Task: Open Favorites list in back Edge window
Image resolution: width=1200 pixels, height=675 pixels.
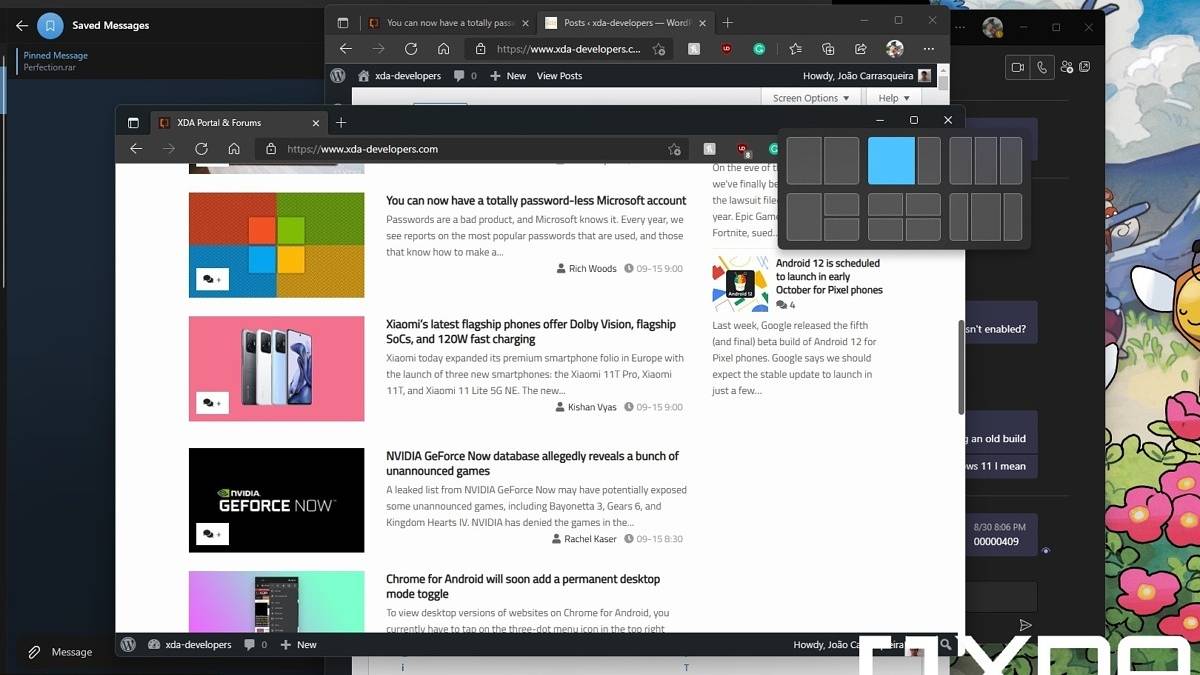Action: coord(795,48)
